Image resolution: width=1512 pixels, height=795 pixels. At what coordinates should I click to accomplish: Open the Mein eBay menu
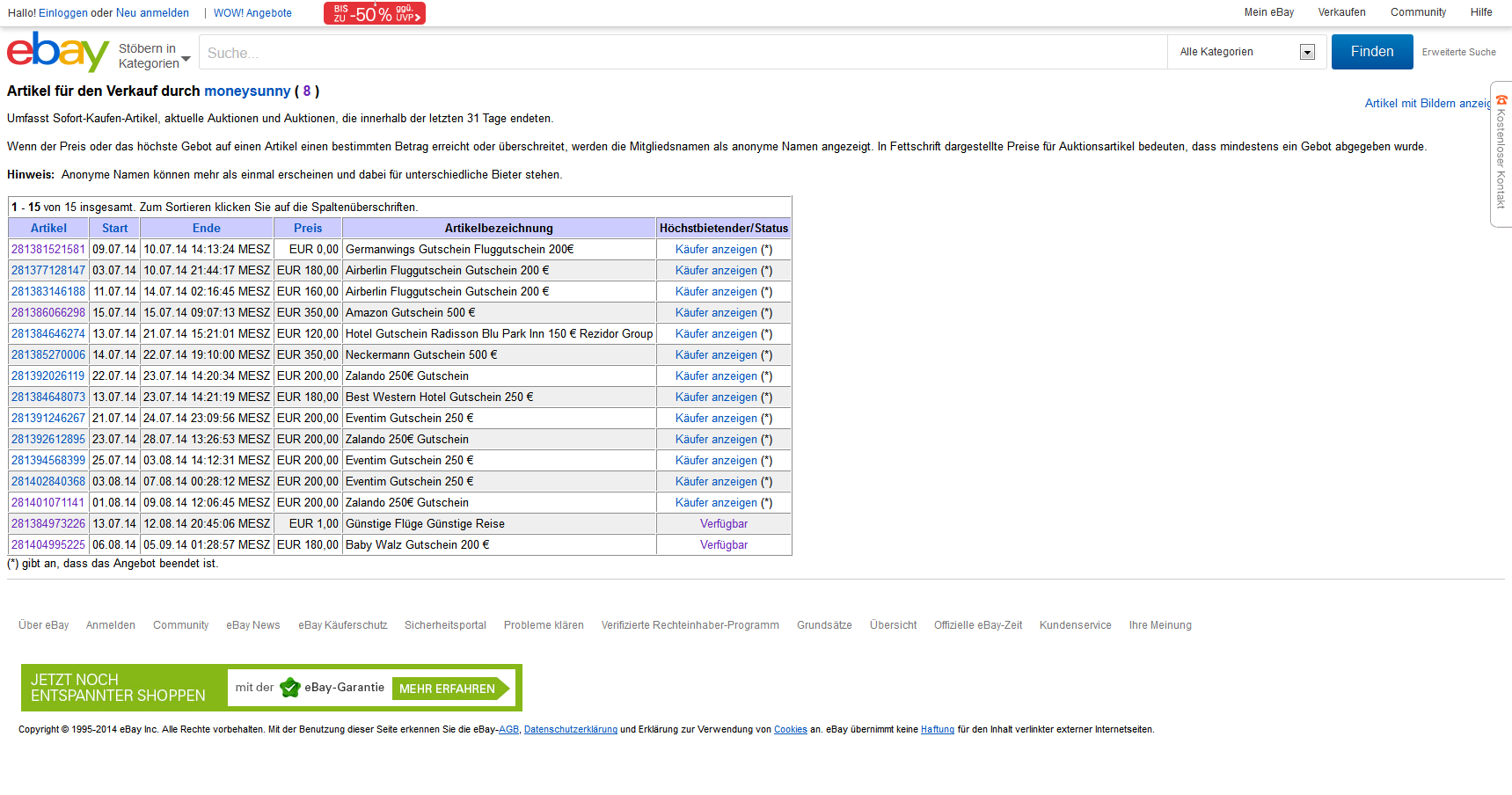click(x=1268, y=12)
